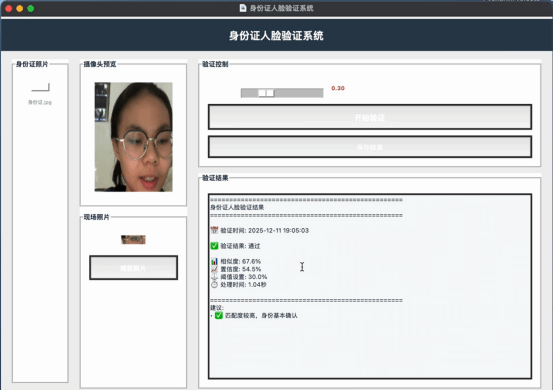Viewport: 554px width, 390px height.
Task: Click the 身份证.jpg file name label
Action: [40, 102]
